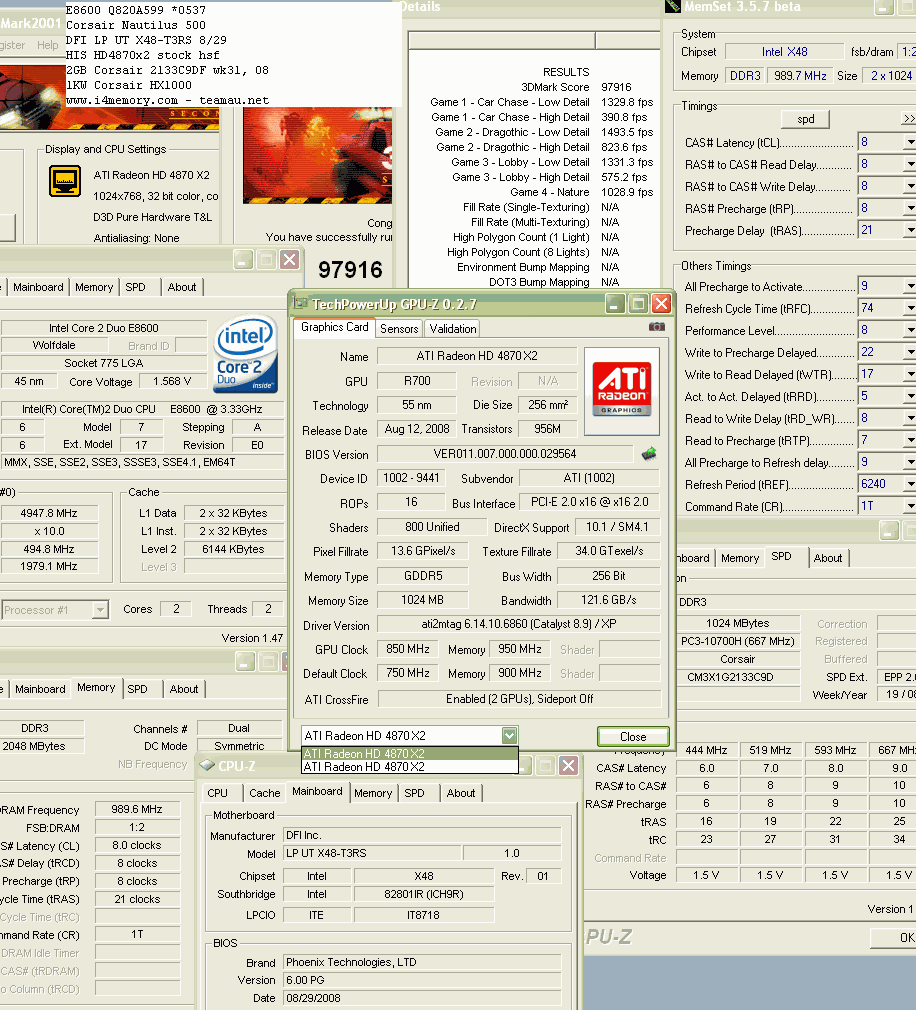Open CPU tab in CPU-Z motherboard window

click(x=218, y=793)
